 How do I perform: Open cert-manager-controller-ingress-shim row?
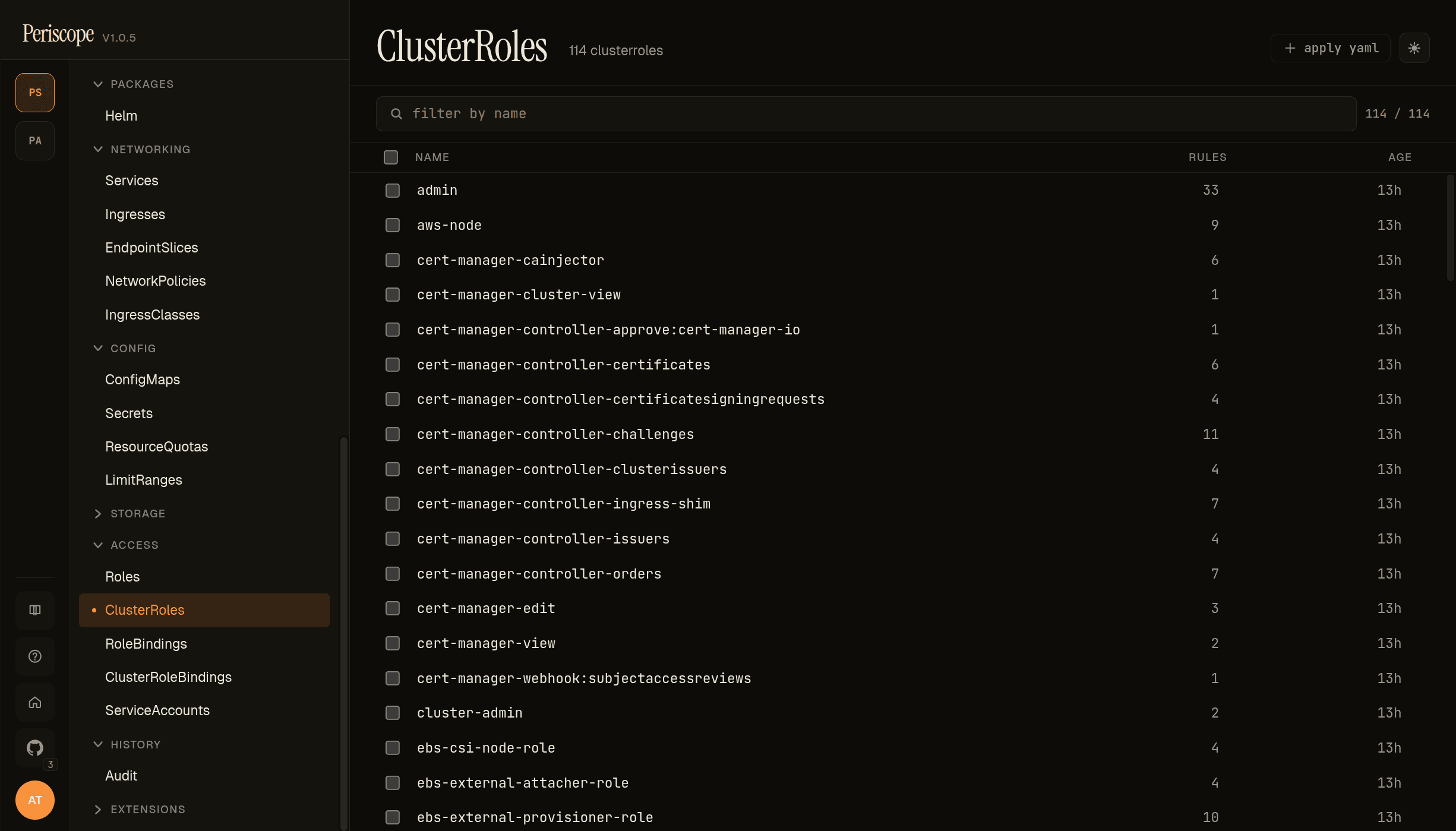(x=898, y=504)
